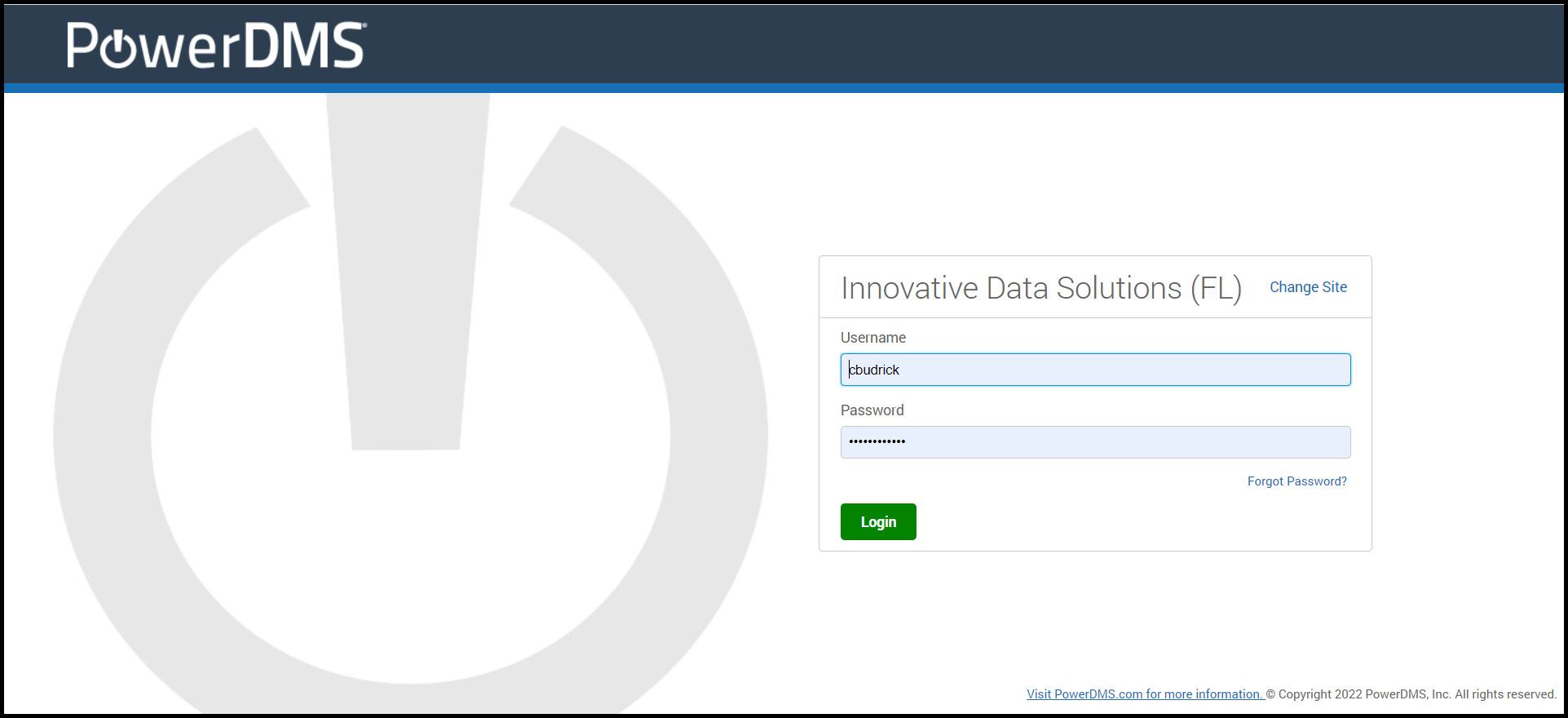The image size is (1568, 718).
Task: Click the Copyright 2022 PowerDMS text
Action: coord(1411,694)
